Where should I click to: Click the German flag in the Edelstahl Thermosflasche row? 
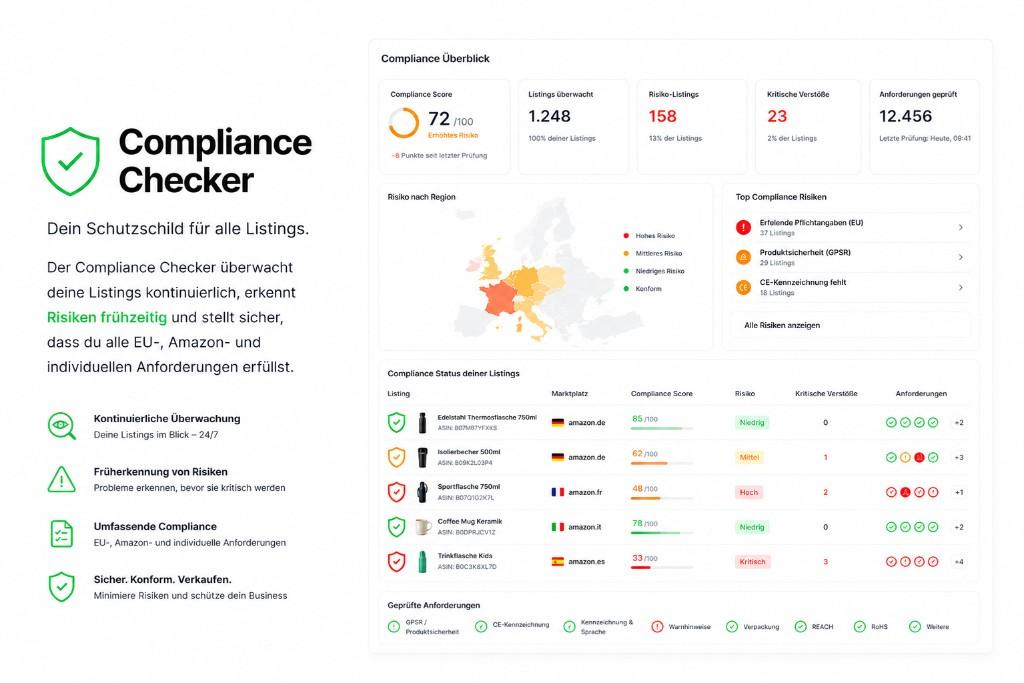pyautogui.click(x=558, y=422)
